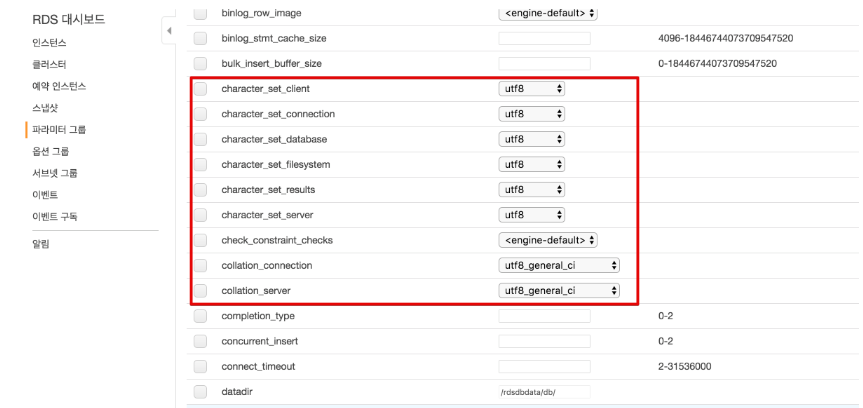Click the allowed range 2-31536000
The image size is (863, 408).
click(684, 367)
